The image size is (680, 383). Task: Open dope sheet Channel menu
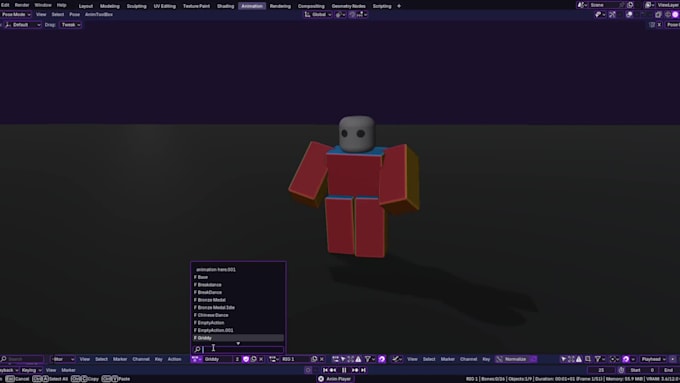(x=141, y=359)
